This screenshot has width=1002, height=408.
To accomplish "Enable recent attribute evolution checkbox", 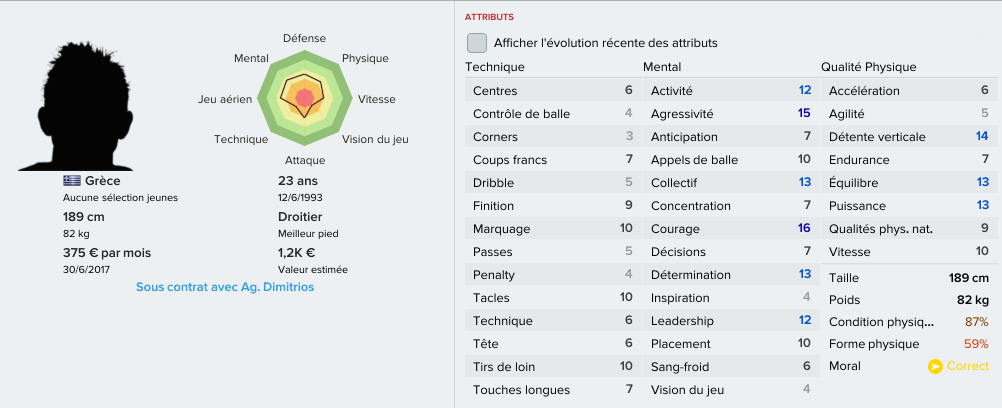I will (x=477, y=43).
